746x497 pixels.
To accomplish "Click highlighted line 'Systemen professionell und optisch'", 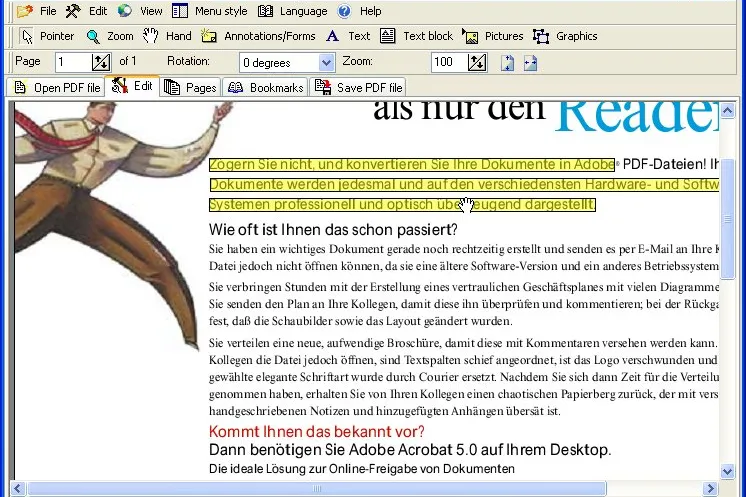I will (402, 205).
